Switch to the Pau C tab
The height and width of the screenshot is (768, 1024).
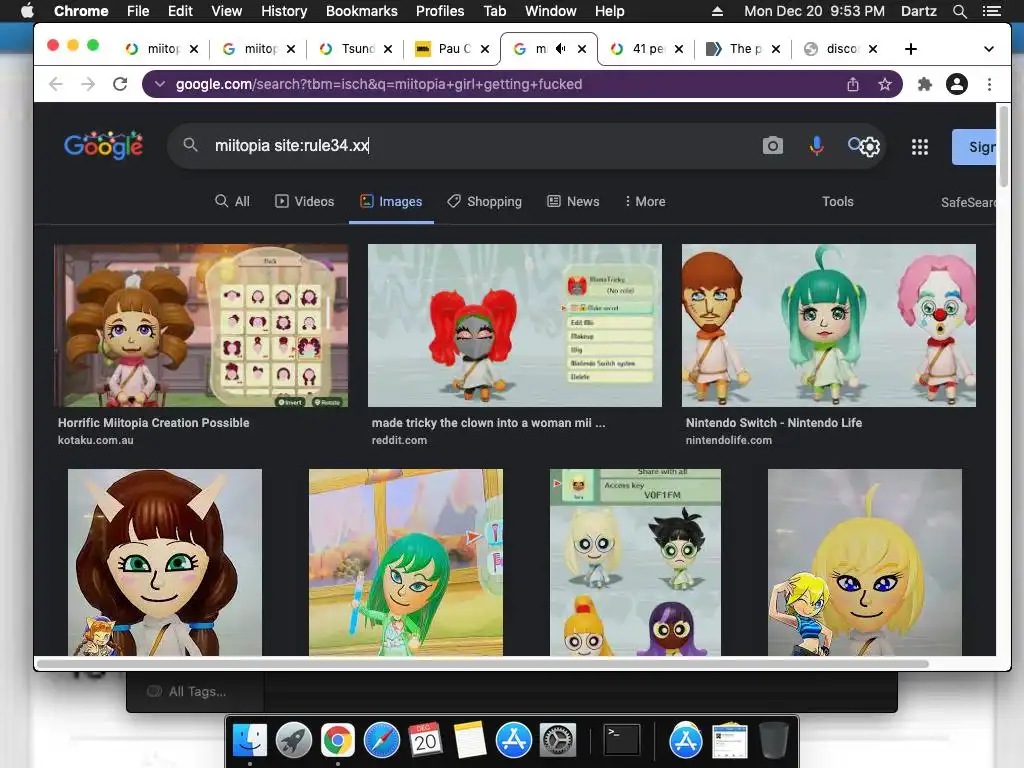coord(453,49)
